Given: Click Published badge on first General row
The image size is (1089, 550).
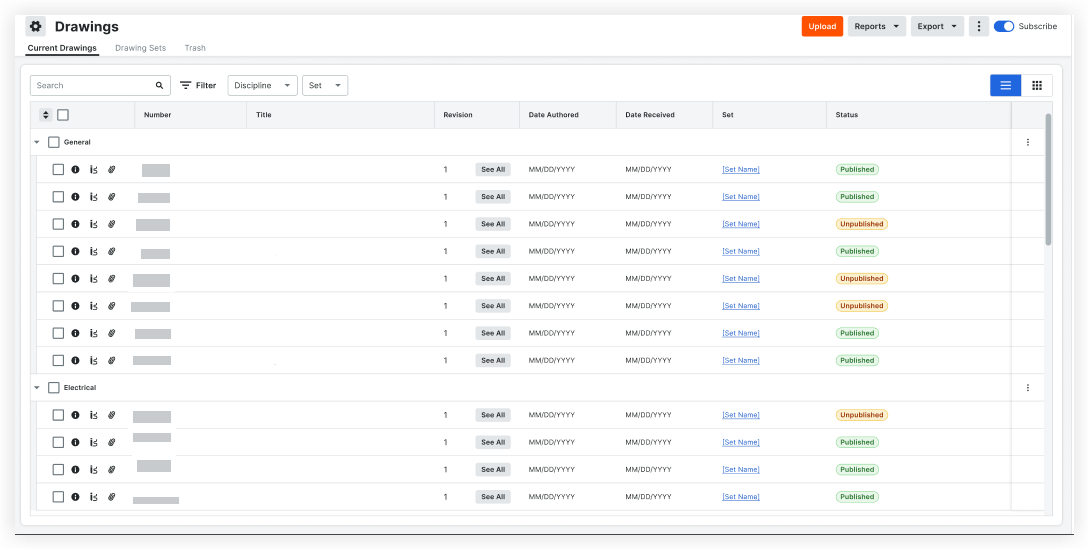Looking at the screenshot, I should click(857, 169).
